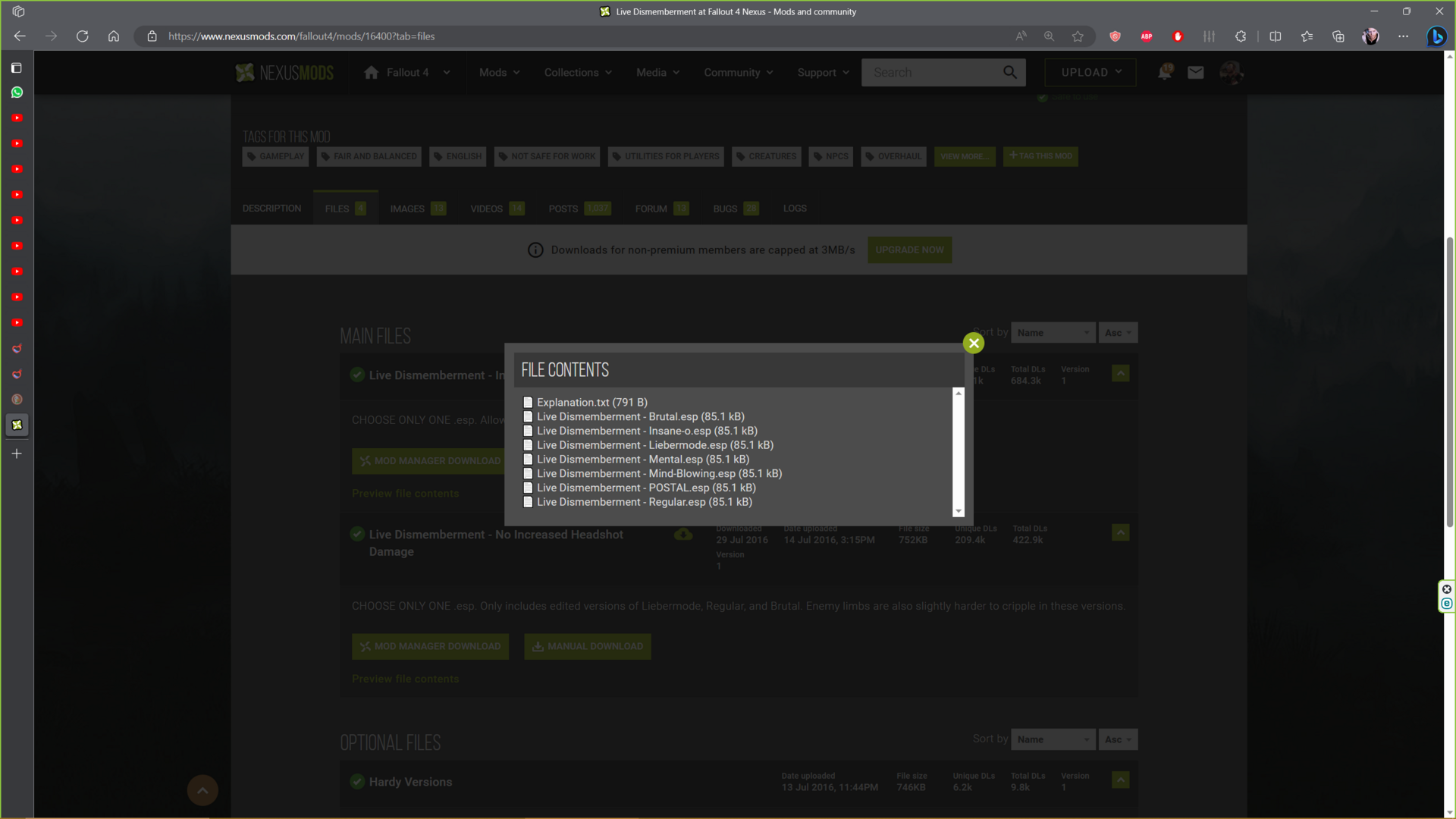Add page to favorites star icon

click(x=1078, y=36)
